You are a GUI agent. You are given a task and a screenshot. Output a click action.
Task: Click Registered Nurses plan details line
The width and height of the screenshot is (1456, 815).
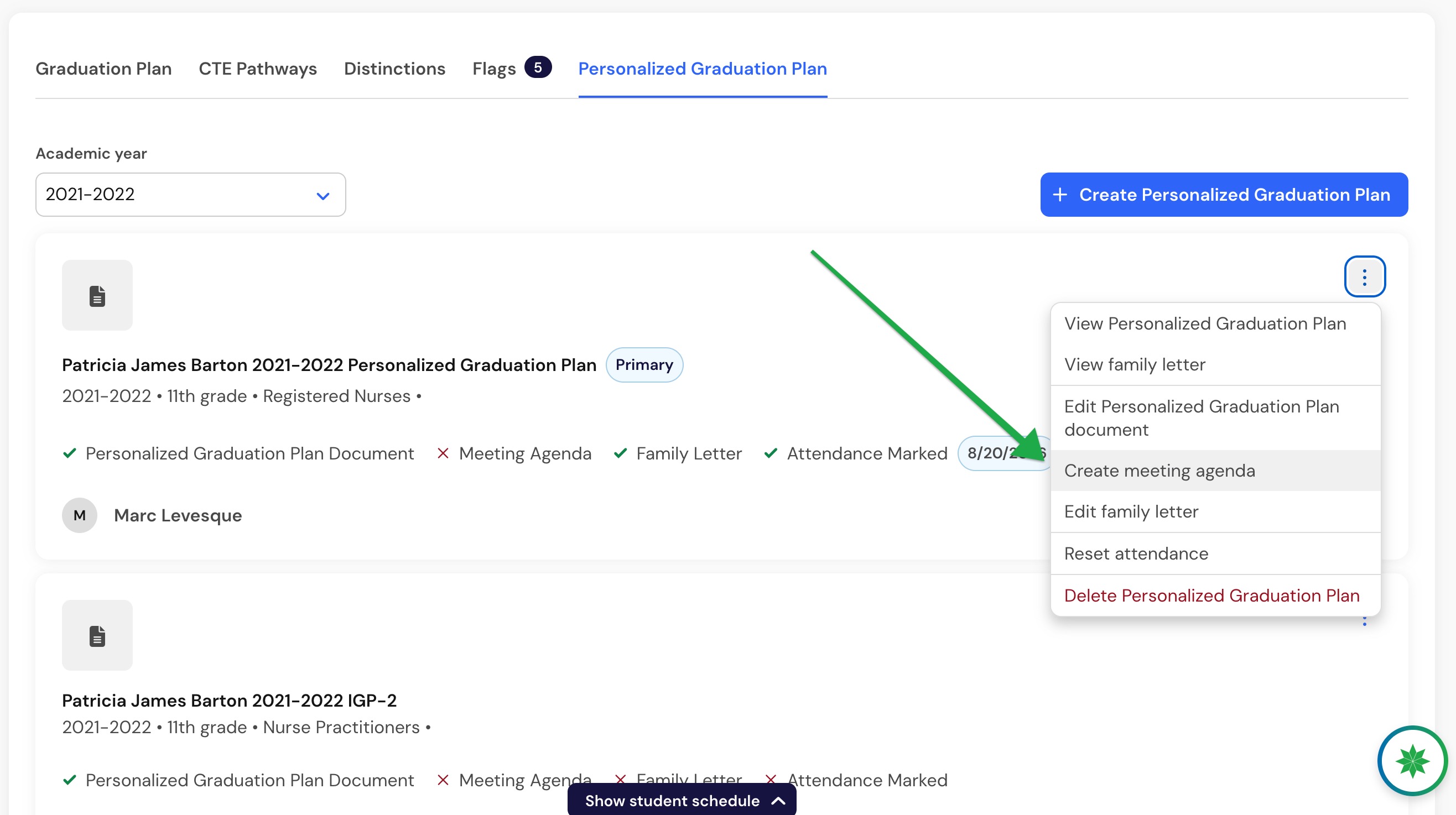242,396
